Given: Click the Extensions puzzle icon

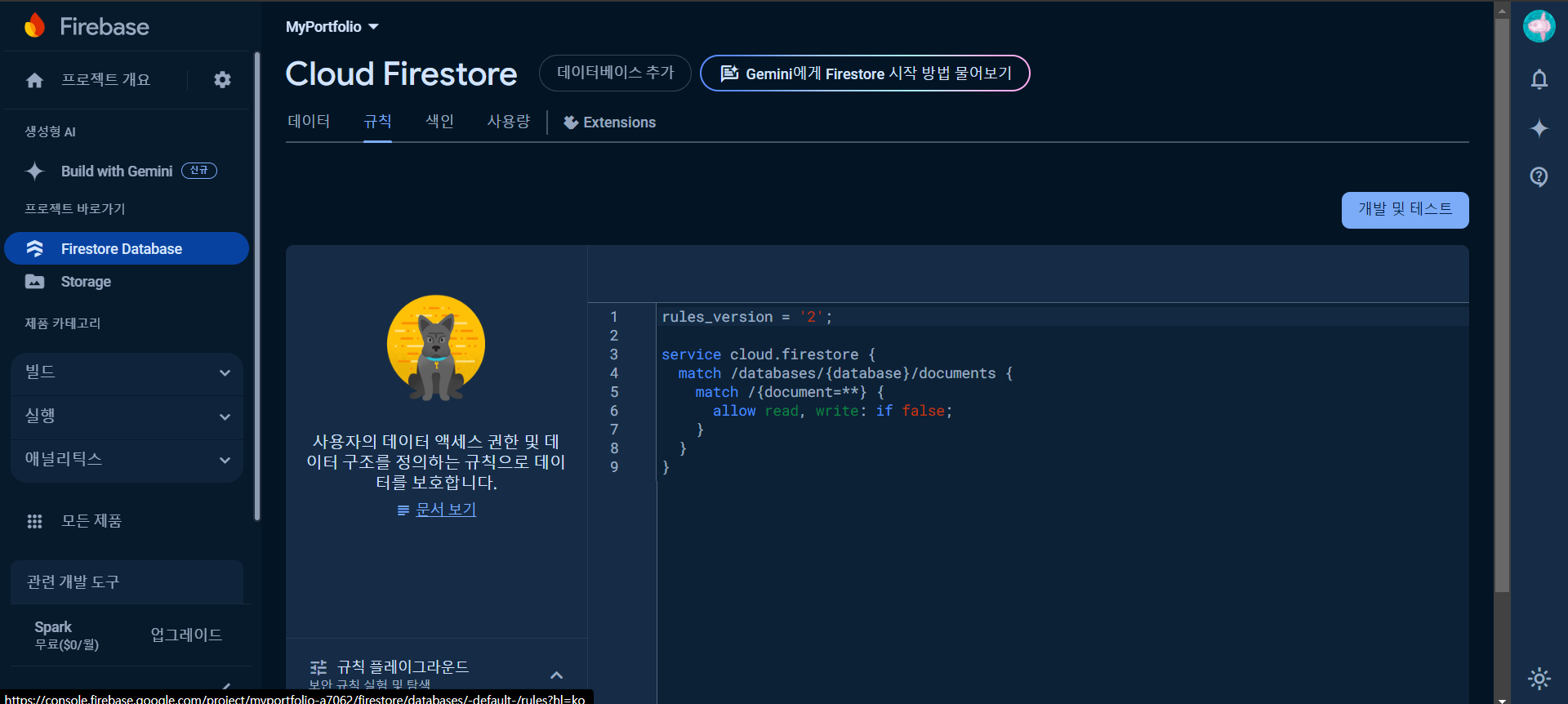Looking at the screenshot, I should (x=571, y=123).
